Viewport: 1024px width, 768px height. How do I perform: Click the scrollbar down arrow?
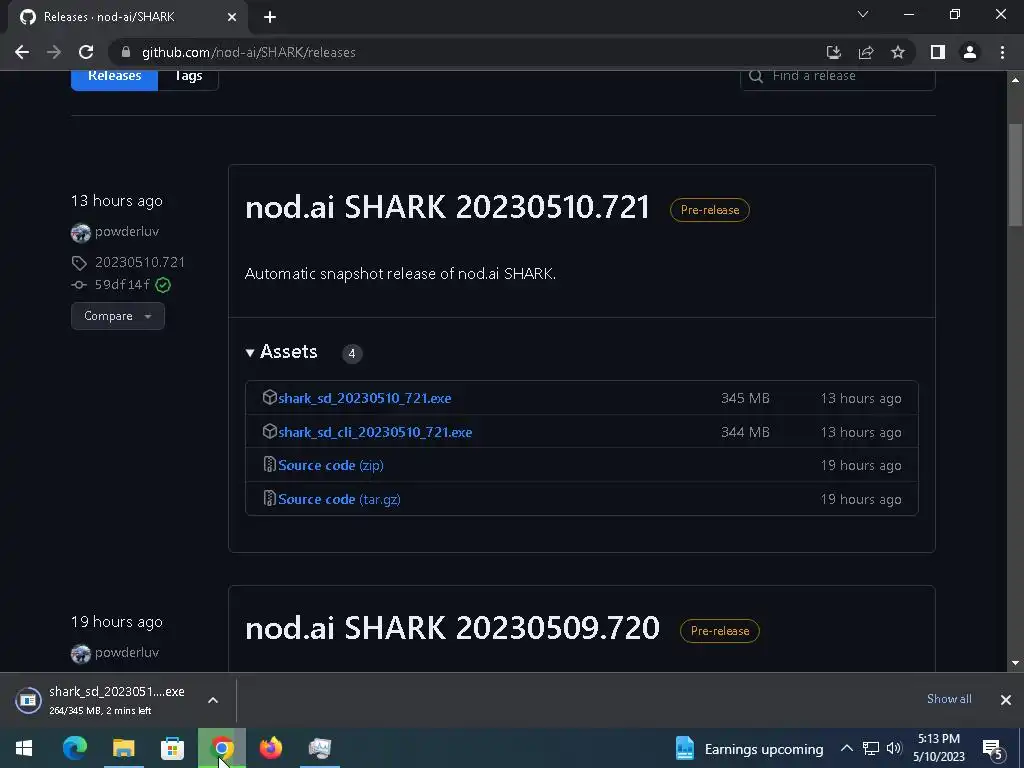click(1015, 664)
